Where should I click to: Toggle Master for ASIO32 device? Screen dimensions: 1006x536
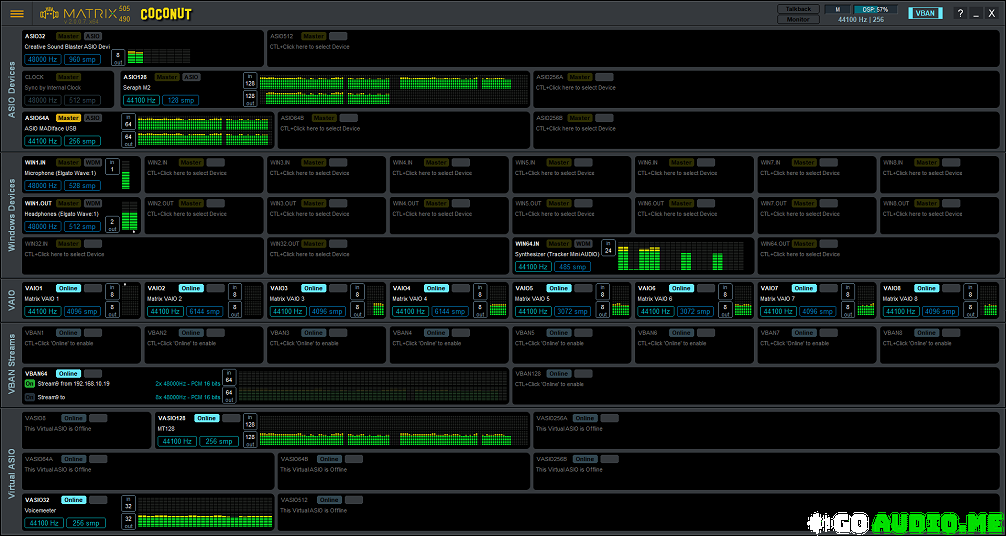click(x=68, y=36)
